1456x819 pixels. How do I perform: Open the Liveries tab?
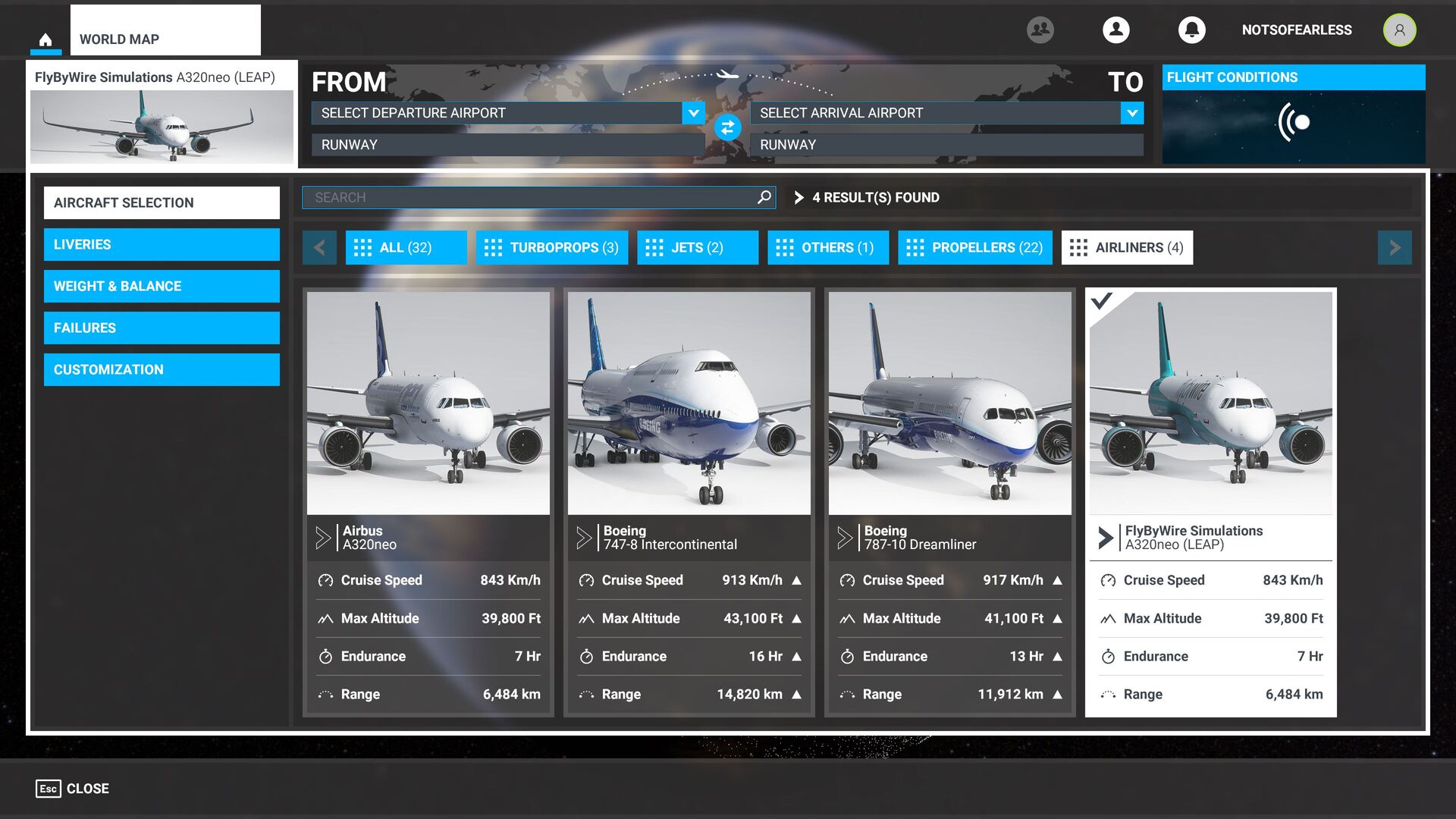coord(162,245)
